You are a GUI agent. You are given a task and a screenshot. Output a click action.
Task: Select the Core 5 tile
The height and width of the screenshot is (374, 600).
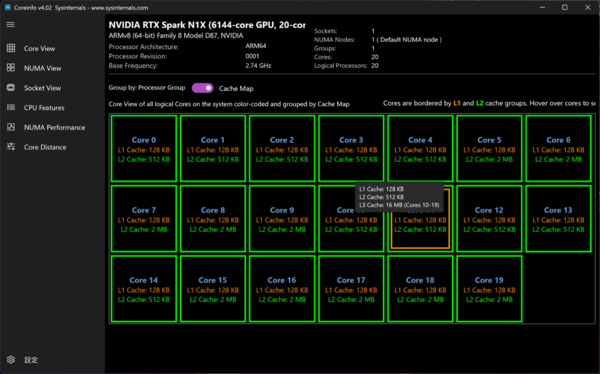coord(489,149)
